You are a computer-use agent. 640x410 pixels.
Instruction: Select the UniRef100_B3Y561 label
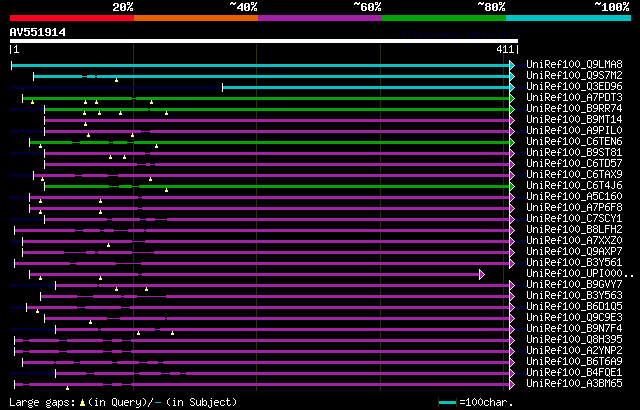(574, 263)
